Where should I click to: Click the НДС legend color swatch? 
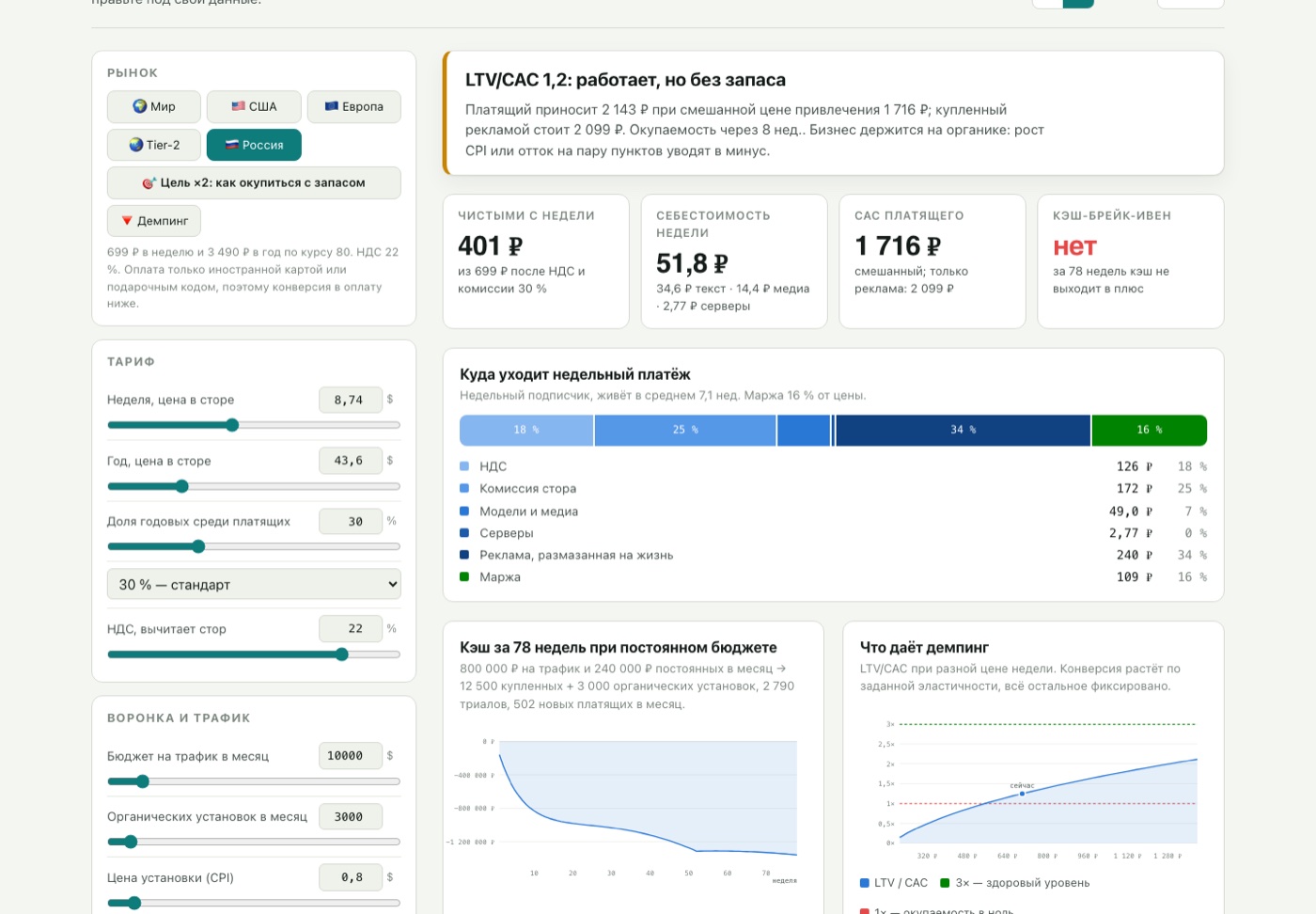pyautogui.click(x=464, y=466)
